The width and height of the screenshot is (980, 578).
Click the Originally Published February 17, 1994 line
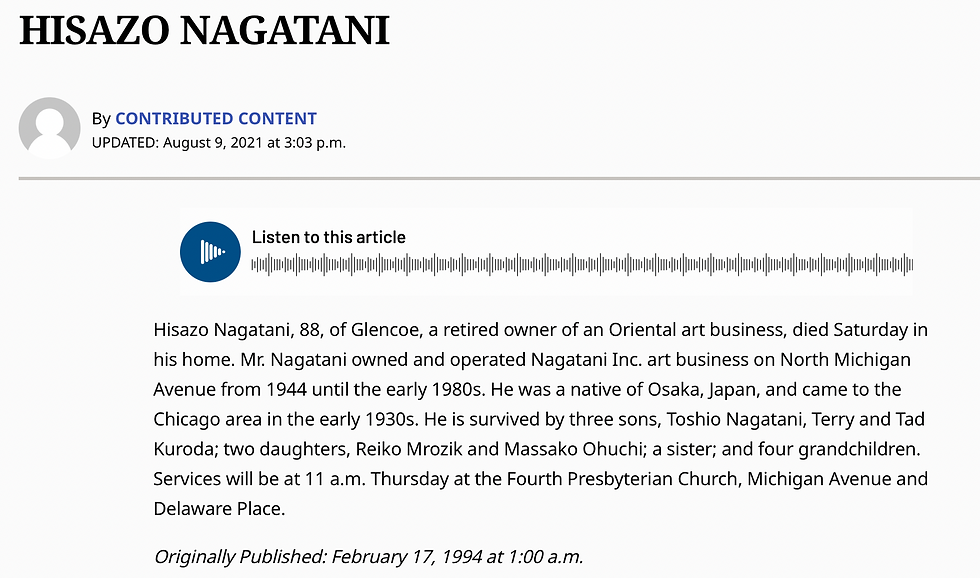368,556
